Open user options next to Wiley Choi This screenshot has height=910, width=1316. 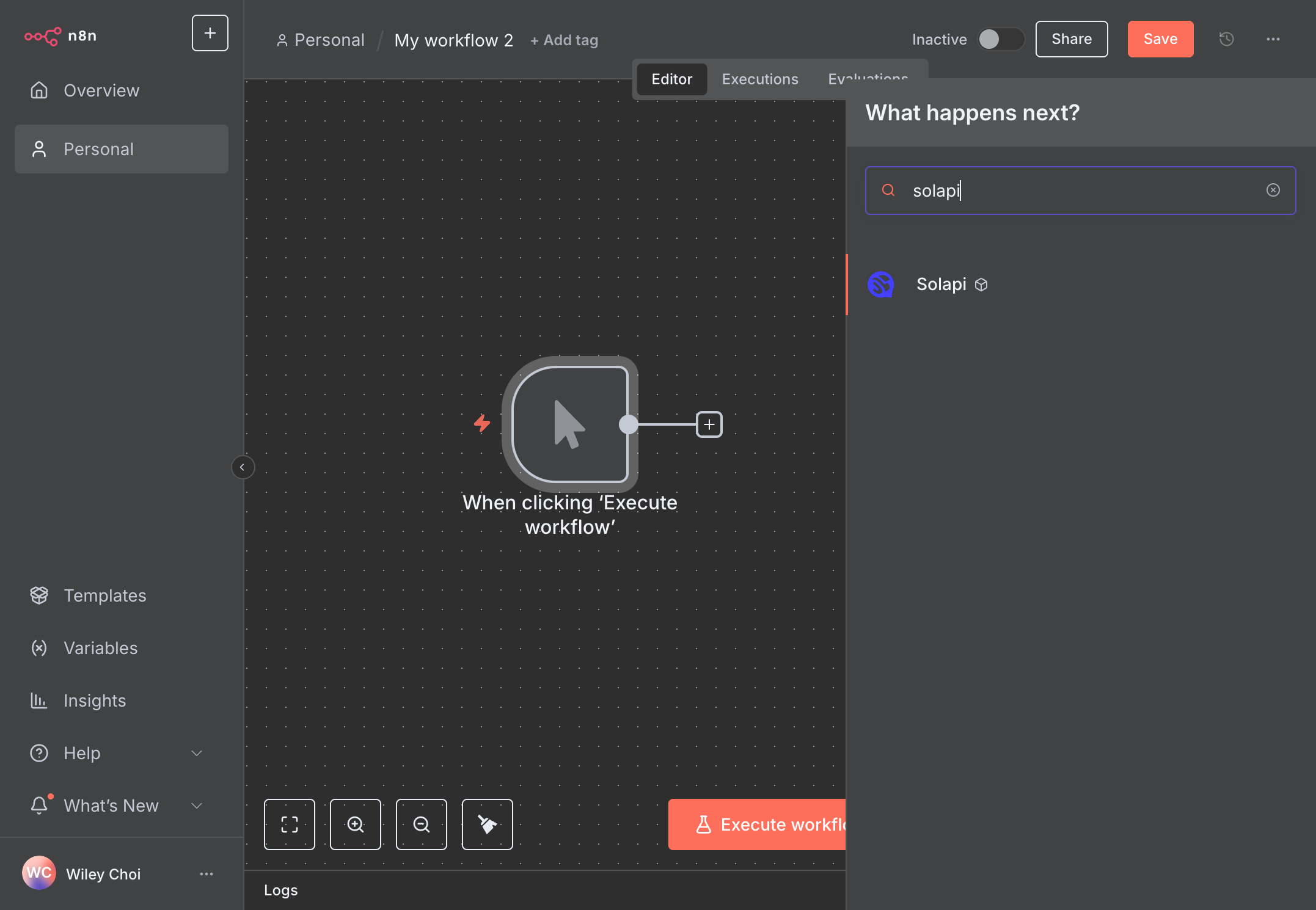[207, 874]
